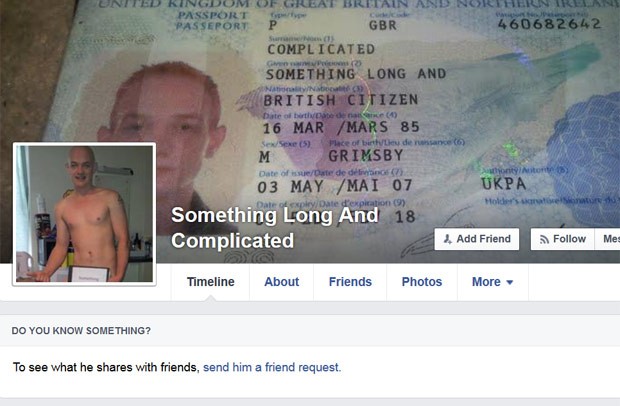The image size is (620, 406).
Task: Click the DO YOU KNOW SOMETHING? header
Action: coord(81,330)
